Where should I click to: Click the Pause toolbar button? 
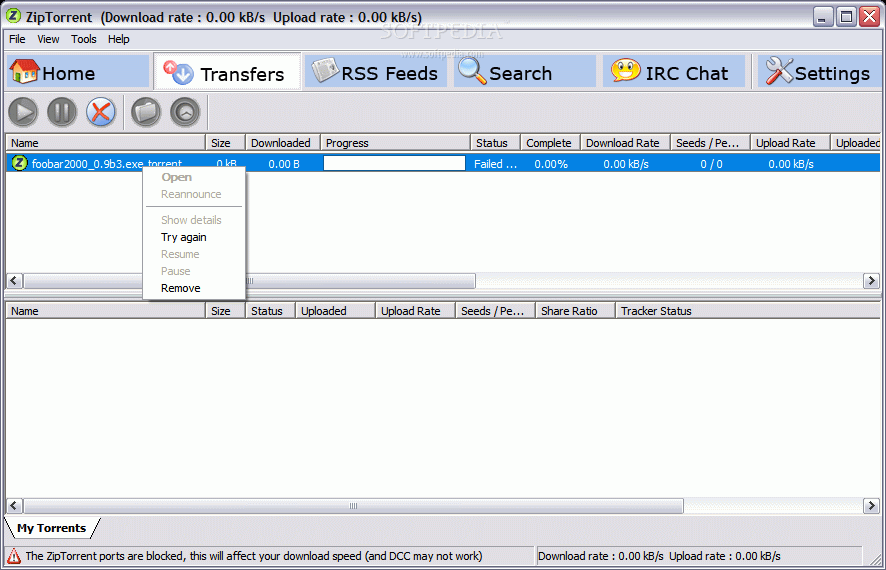(x=62, y=112)
